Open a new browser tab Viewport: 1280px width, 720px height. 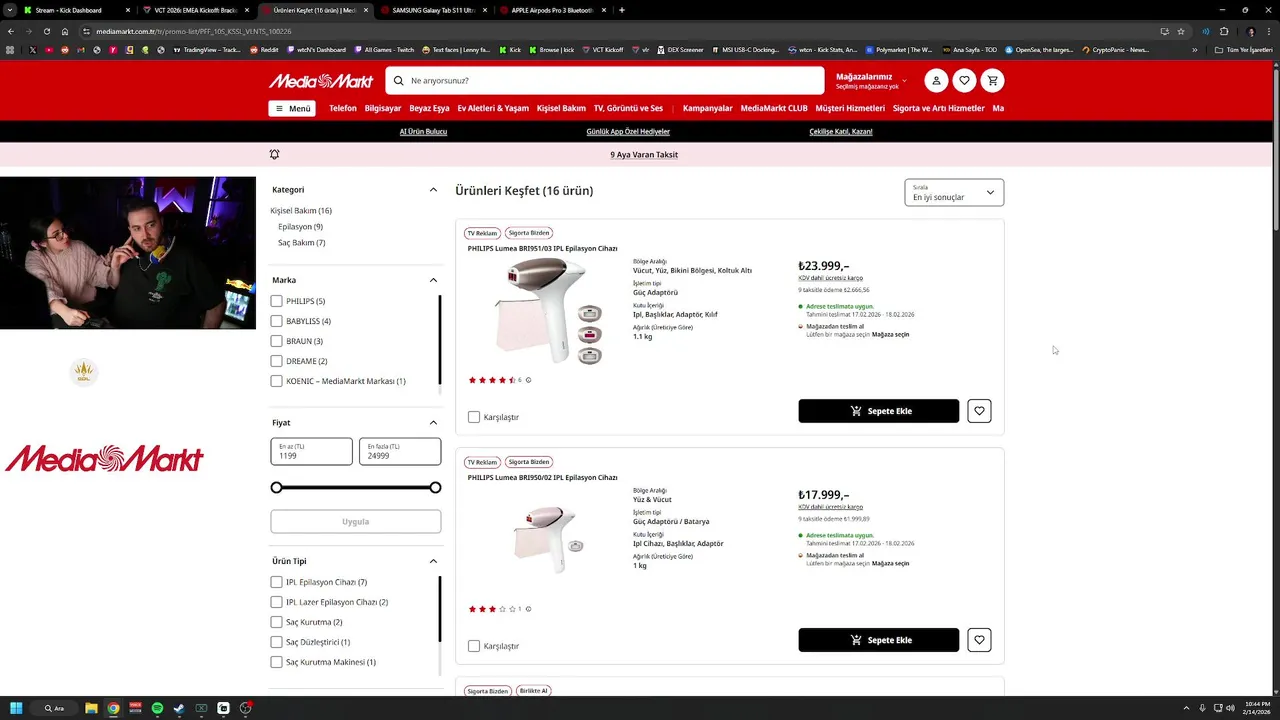pyautogui.click(x=622, y=10)
